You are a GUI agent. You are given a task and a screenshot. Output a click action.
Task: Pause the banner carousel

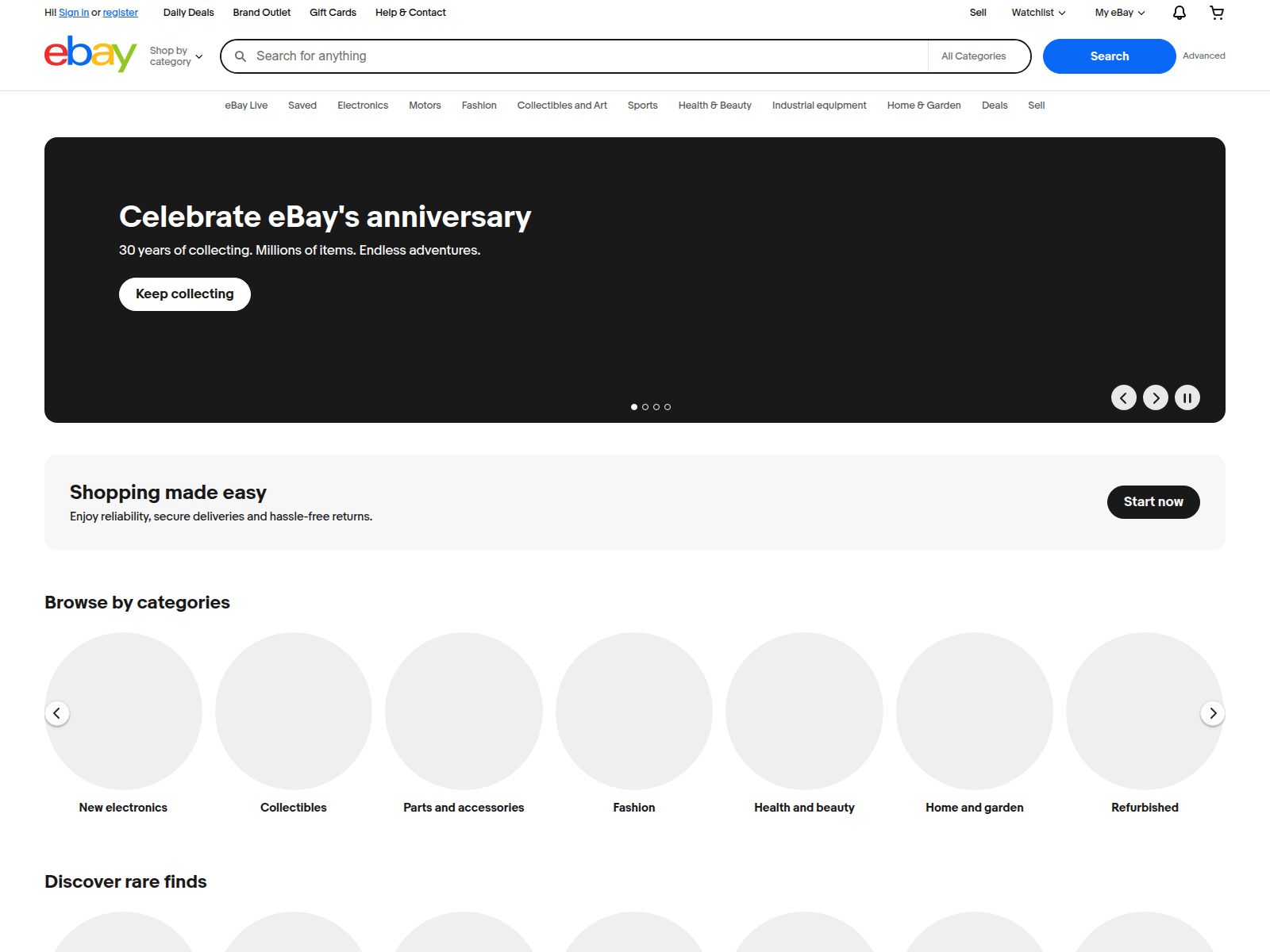pos(1187,397)
